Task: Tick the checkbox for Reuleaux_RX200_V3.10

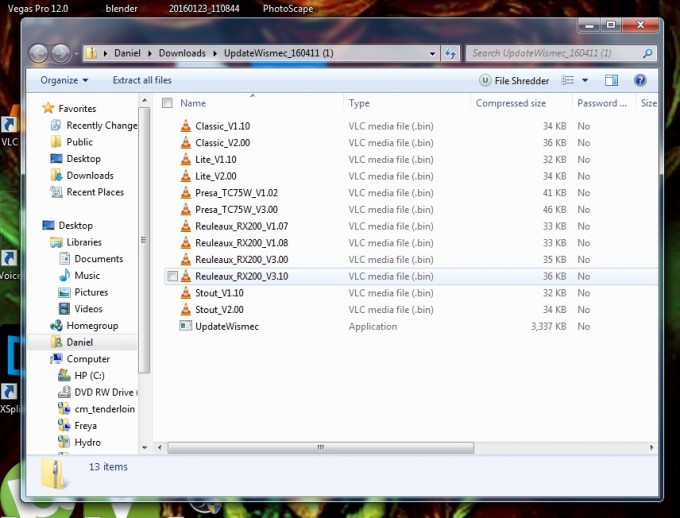Action: 172,276
